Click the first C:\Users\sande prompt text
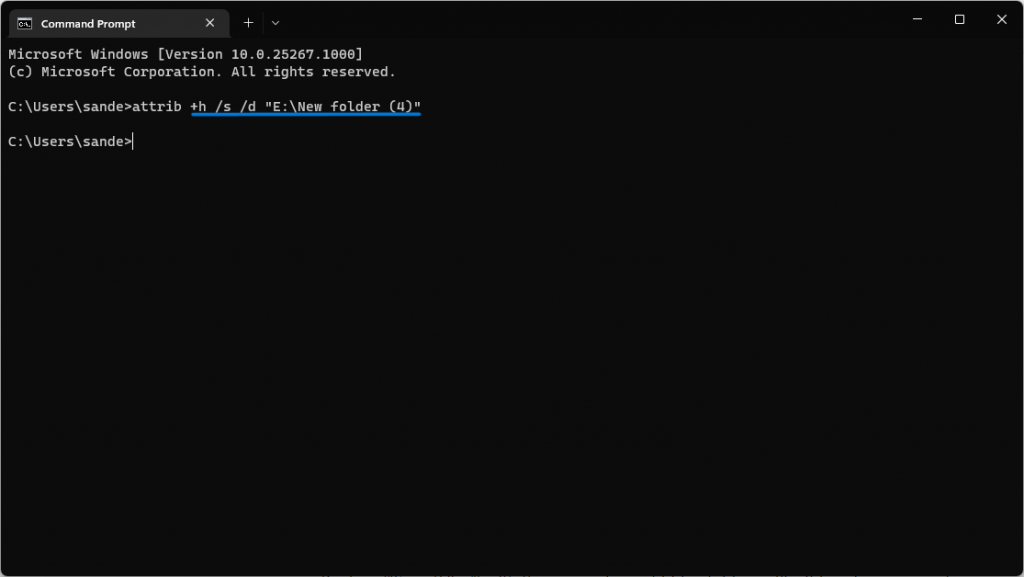Viewport: 1024px width, 577px height. [x=70, y=106]
